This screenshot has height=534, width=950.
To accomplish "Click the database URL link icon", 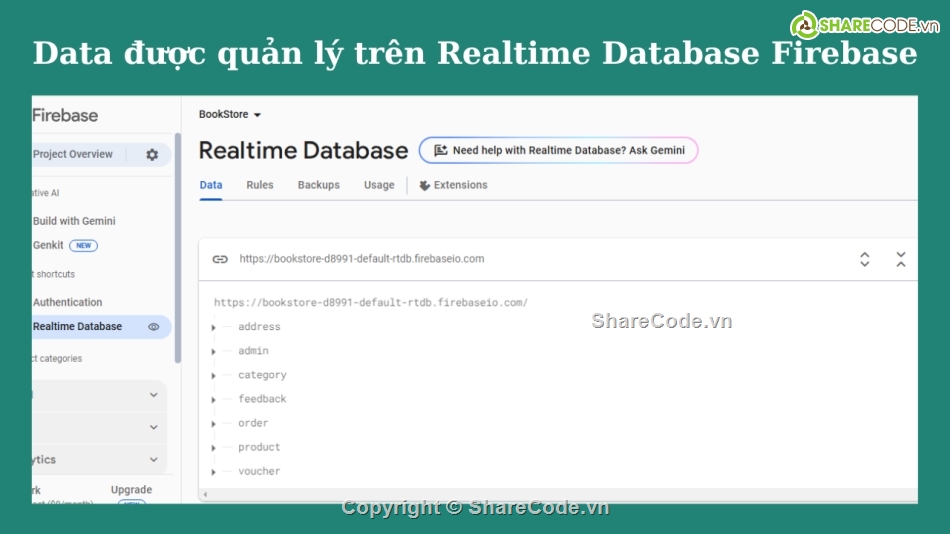I will click(220, 259).
